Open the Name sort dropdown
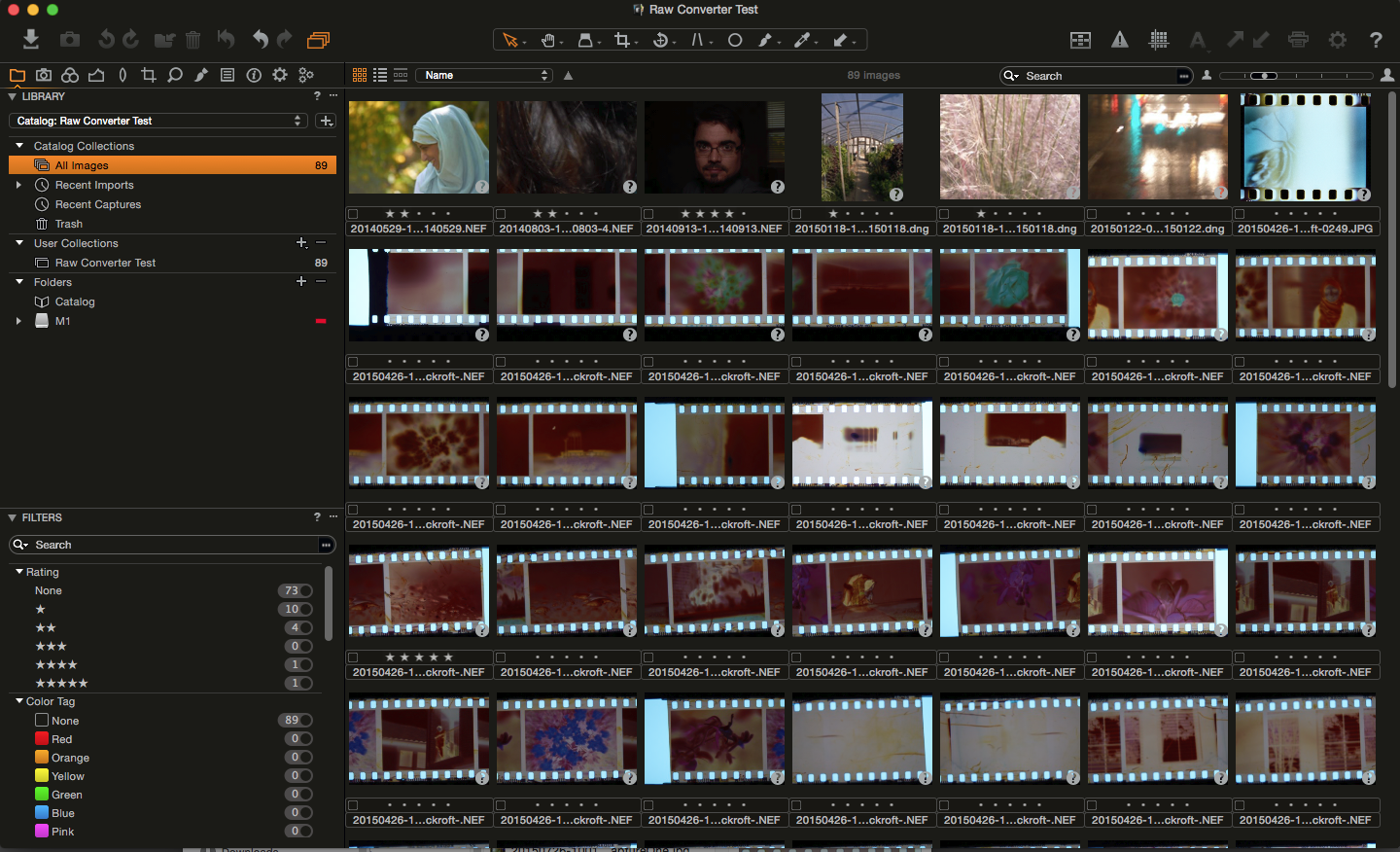The image size is (1400, 852). click(484, 75)
